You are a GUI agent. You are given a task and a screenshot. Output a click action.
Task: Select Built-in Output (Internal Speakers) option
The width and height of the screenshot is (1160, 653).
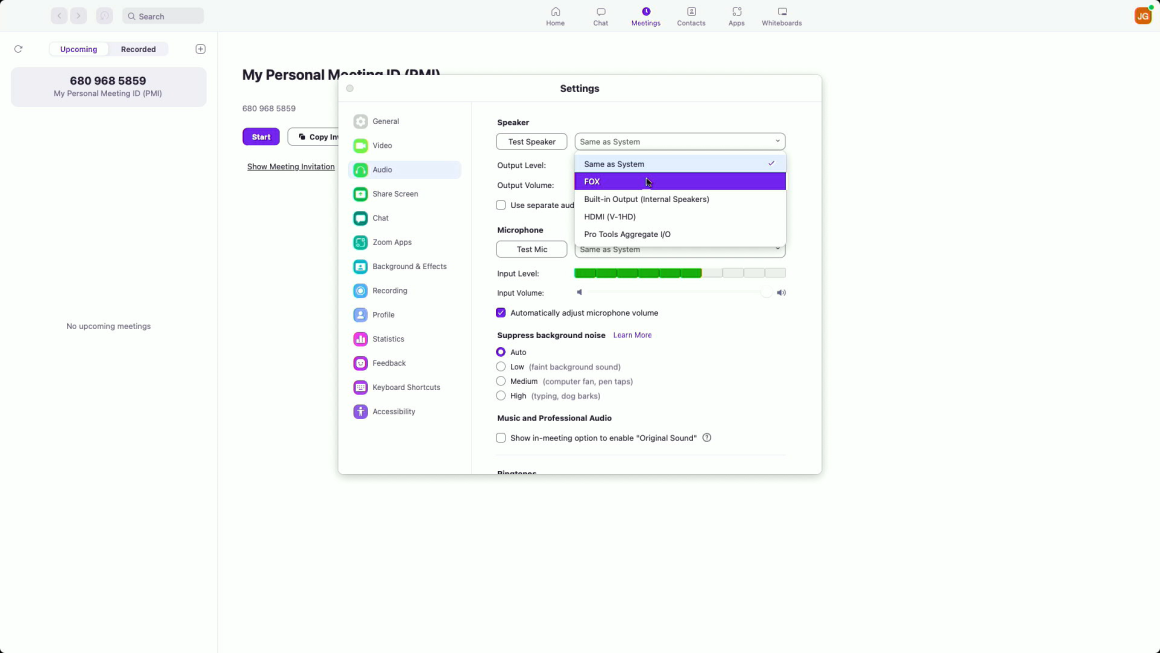click(646, 199)
